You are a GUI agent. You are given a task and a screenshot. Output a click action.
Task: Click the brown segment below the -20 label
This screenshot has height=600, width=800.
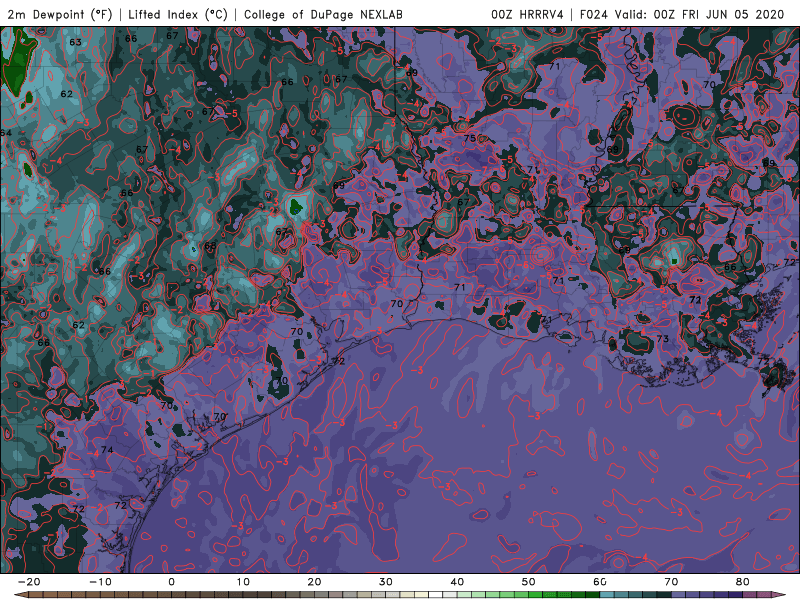tap(36, 595)
